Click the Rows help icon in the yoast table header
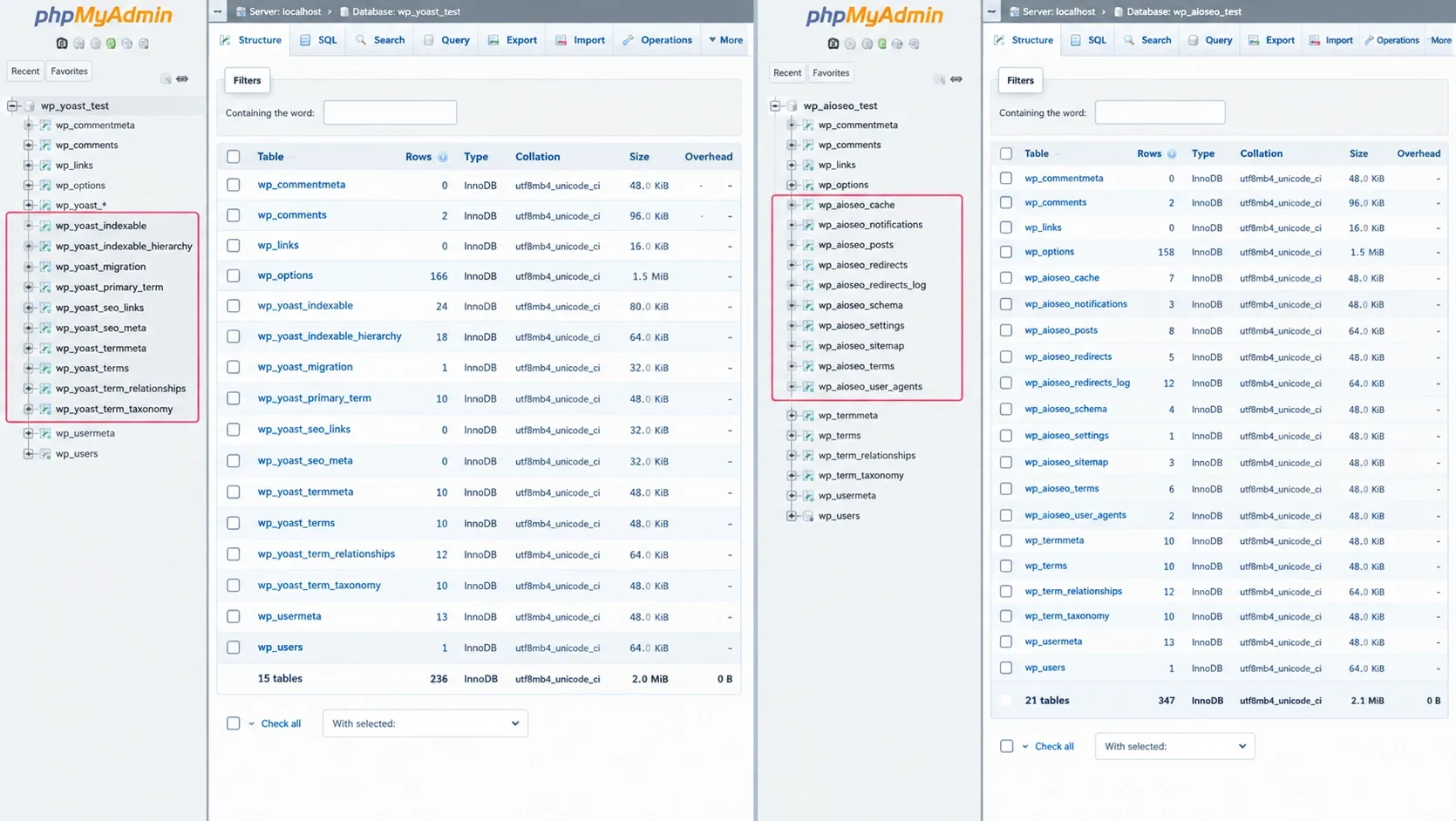 443,157
